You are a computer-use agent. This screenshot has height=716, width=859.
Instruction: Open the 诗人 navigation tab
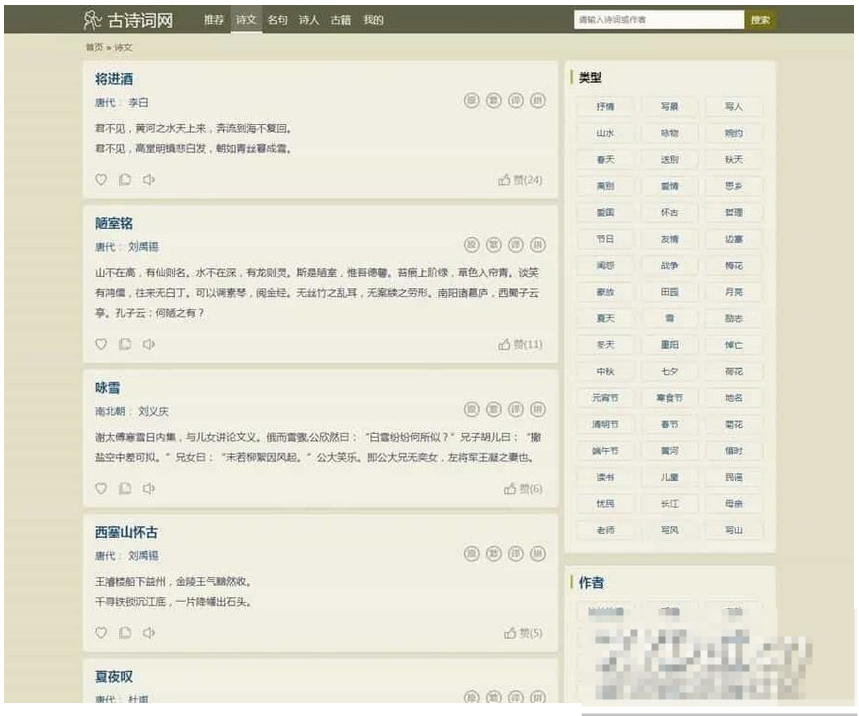pyautogui.click(x=309, y=20)
